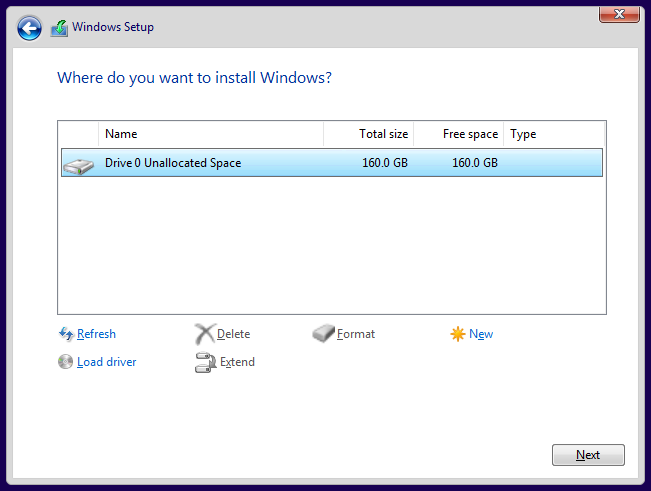Click the Format drive icon

[324, 334]
